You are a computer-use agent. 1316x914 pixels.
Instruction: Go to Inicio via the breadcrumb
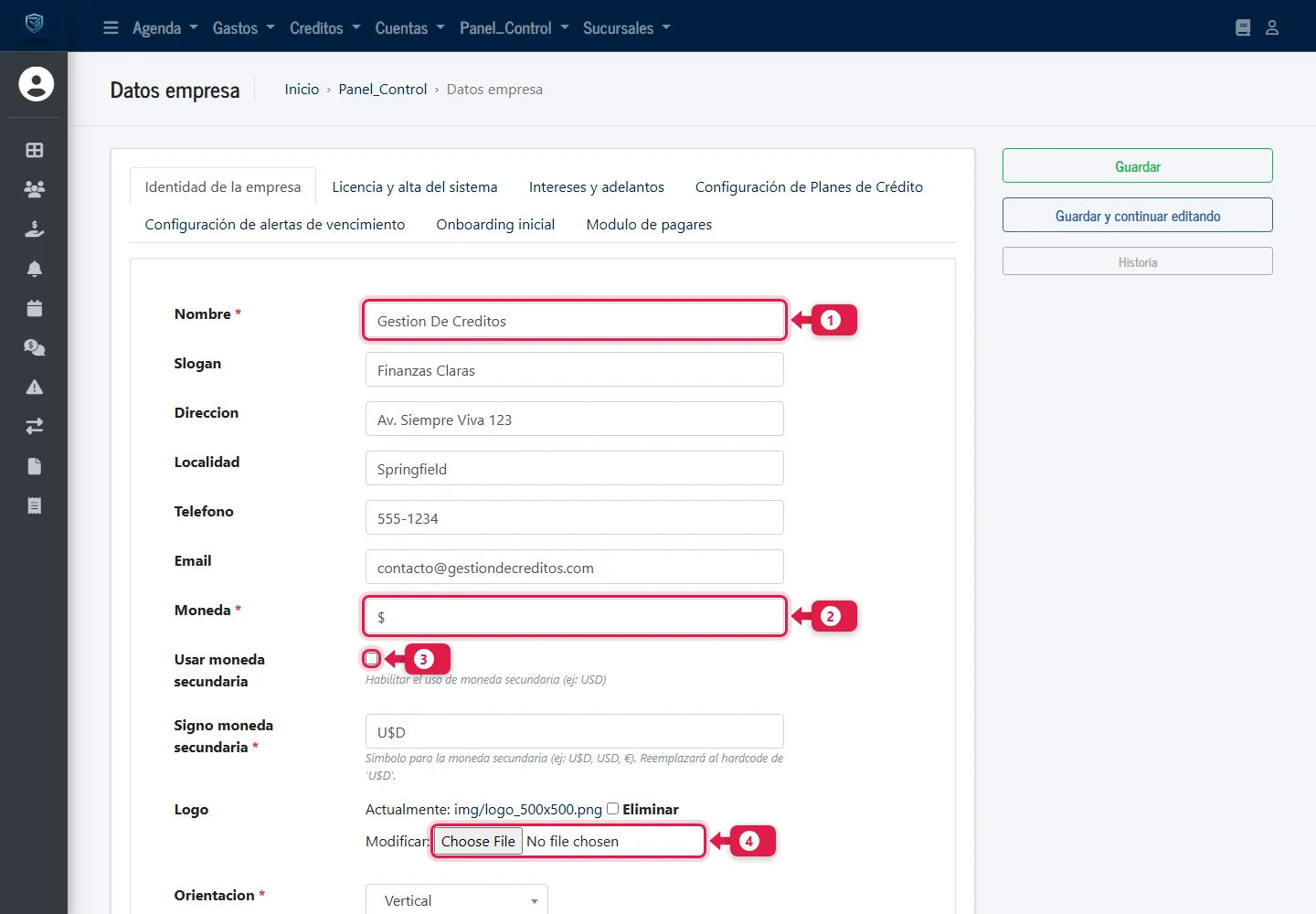(x=302, y=89)
